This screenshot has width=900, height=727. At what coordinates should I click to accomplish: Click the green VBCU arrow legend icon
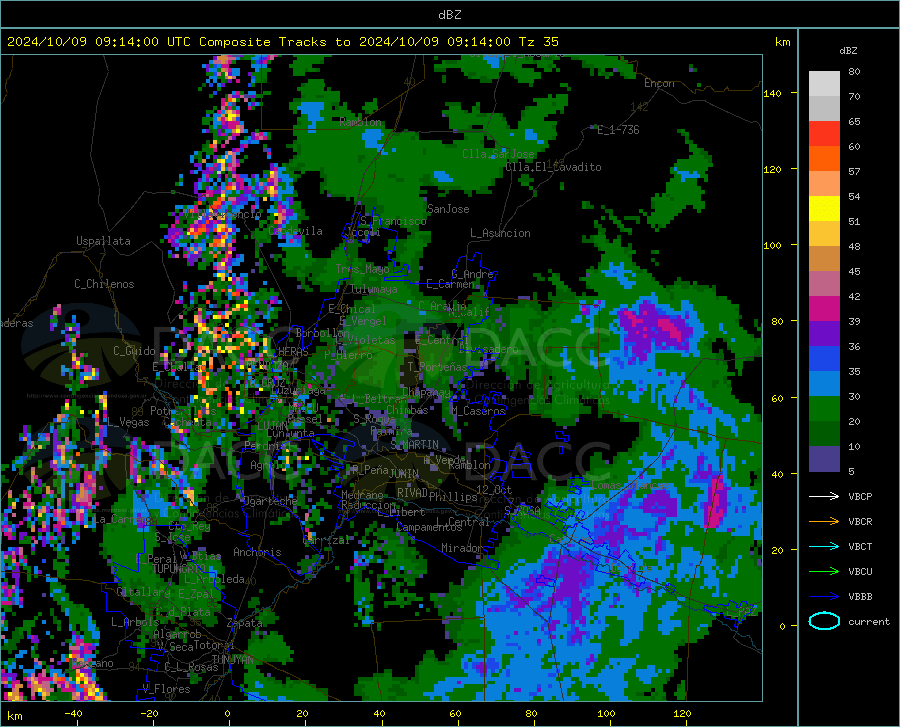click(824, 572)
